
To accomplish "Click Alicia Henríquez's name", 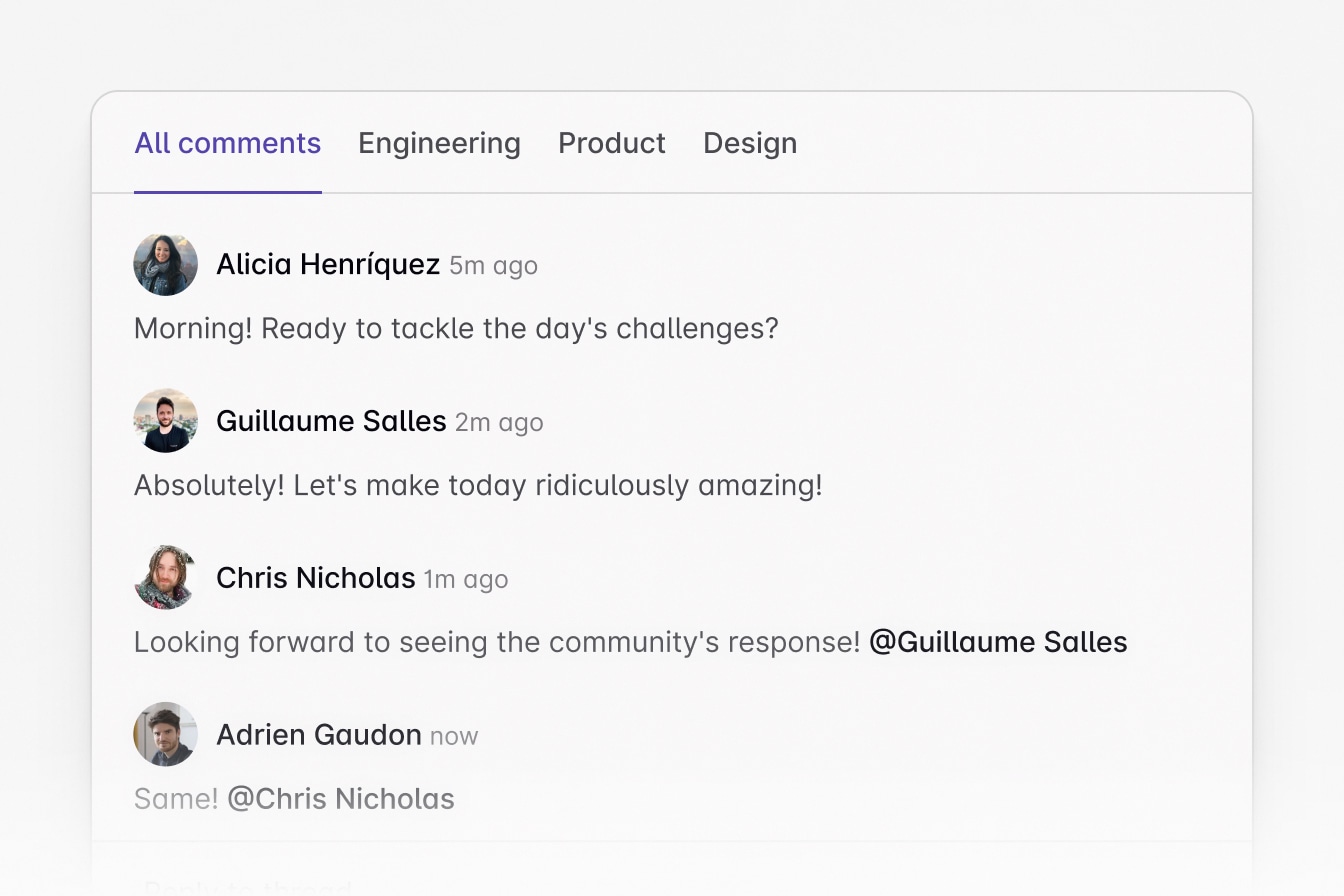I will pyautogui.click(x=328, y=264).
